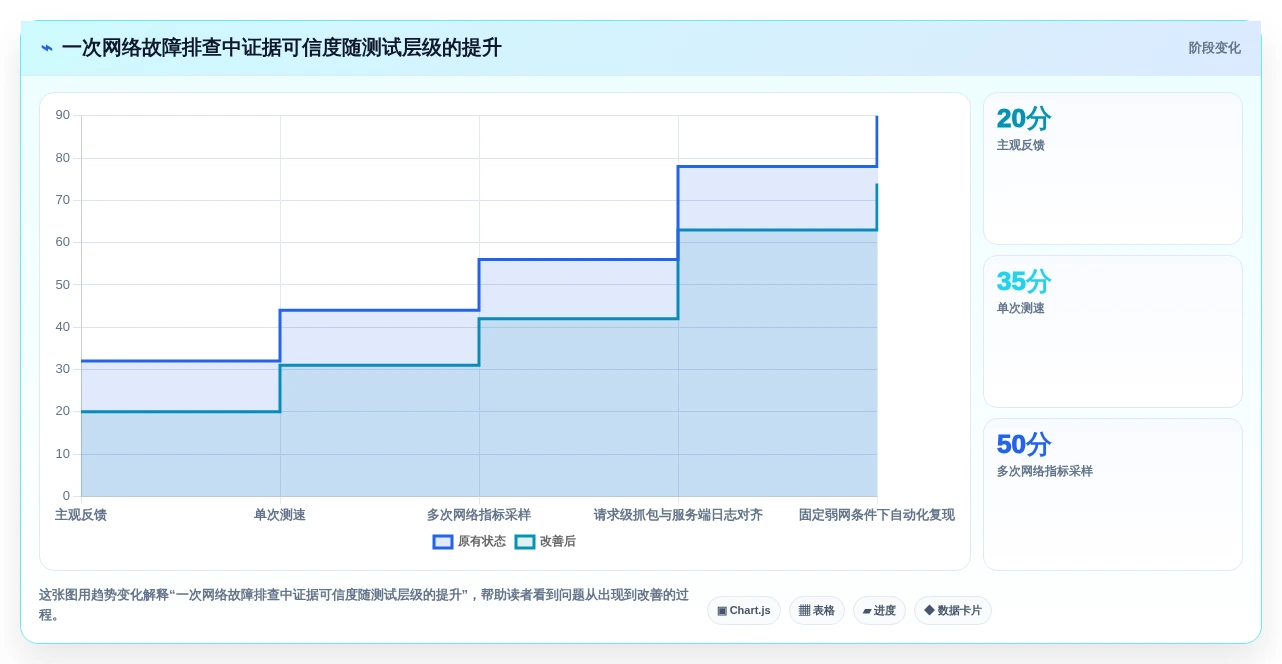The image size is (1282, 664).
Task: Open the 35分 单次测速 card
Action: pyautogui.click(x=1113, y=331)
